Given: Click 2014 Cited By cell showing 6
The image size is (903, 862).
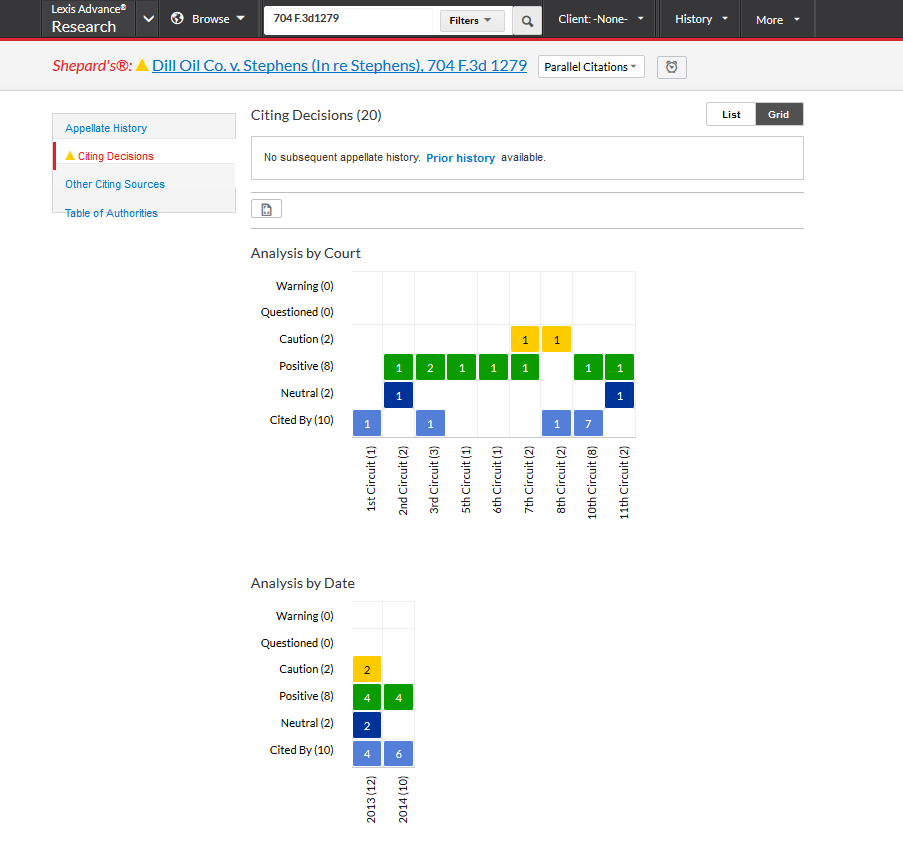Looking at the screenshot, I should point(399,753).
